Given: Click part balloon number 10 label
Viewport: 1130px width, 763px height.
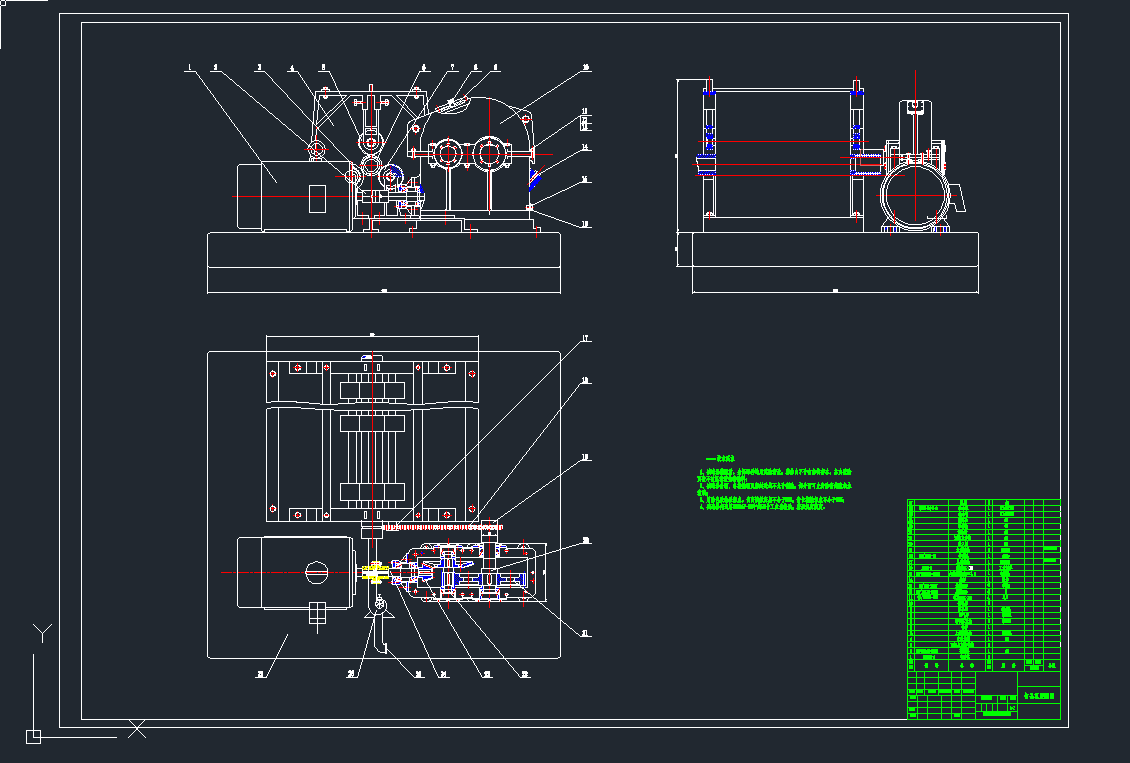Looking at the screenshot, I should click(585, 68).
